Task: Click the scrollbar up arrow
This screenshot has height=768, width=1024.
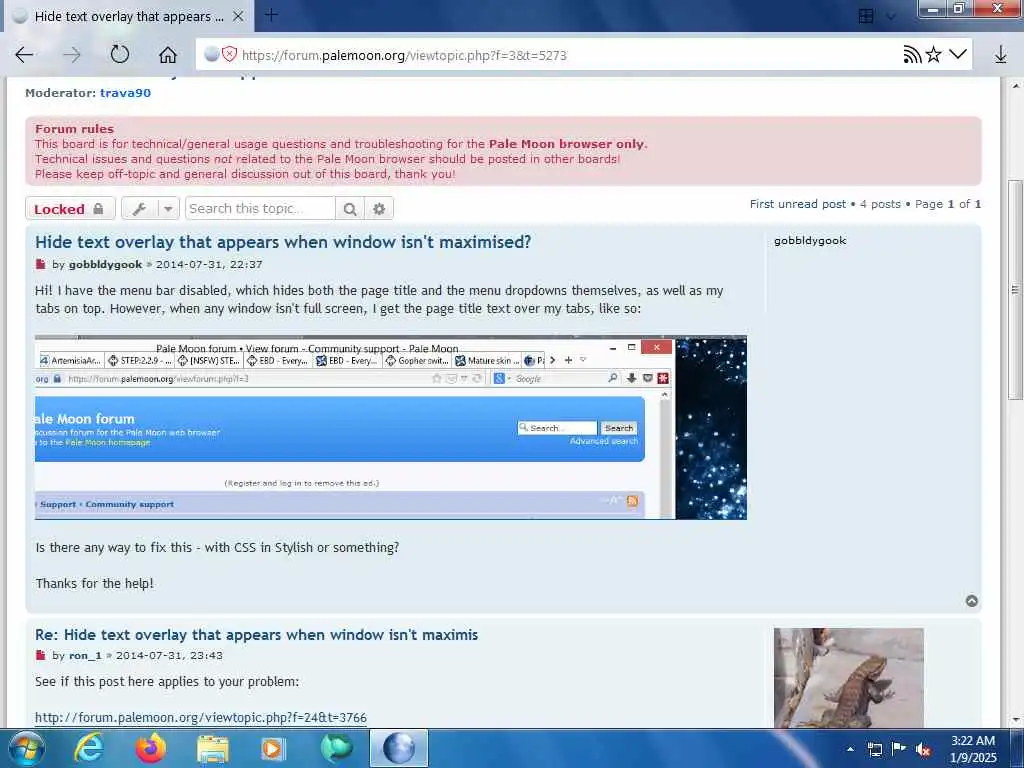Action: 1014,86
